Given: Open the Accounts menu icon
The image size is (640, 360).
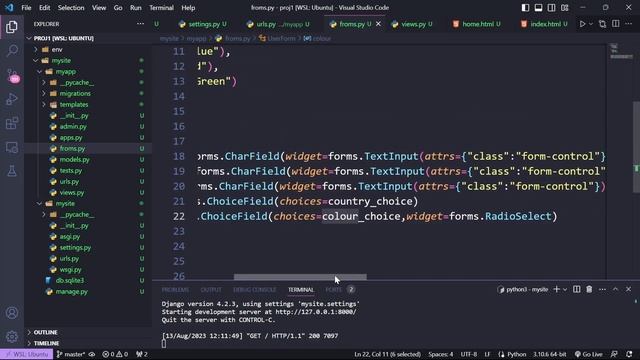Looking at the screenshot, I should (12, 313).
